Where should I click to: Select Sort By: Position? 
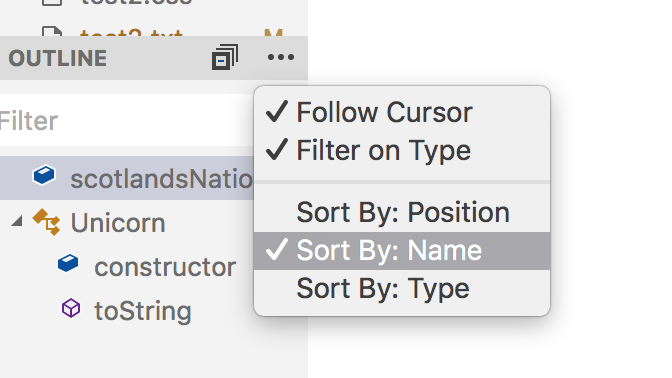coord(402,213)
